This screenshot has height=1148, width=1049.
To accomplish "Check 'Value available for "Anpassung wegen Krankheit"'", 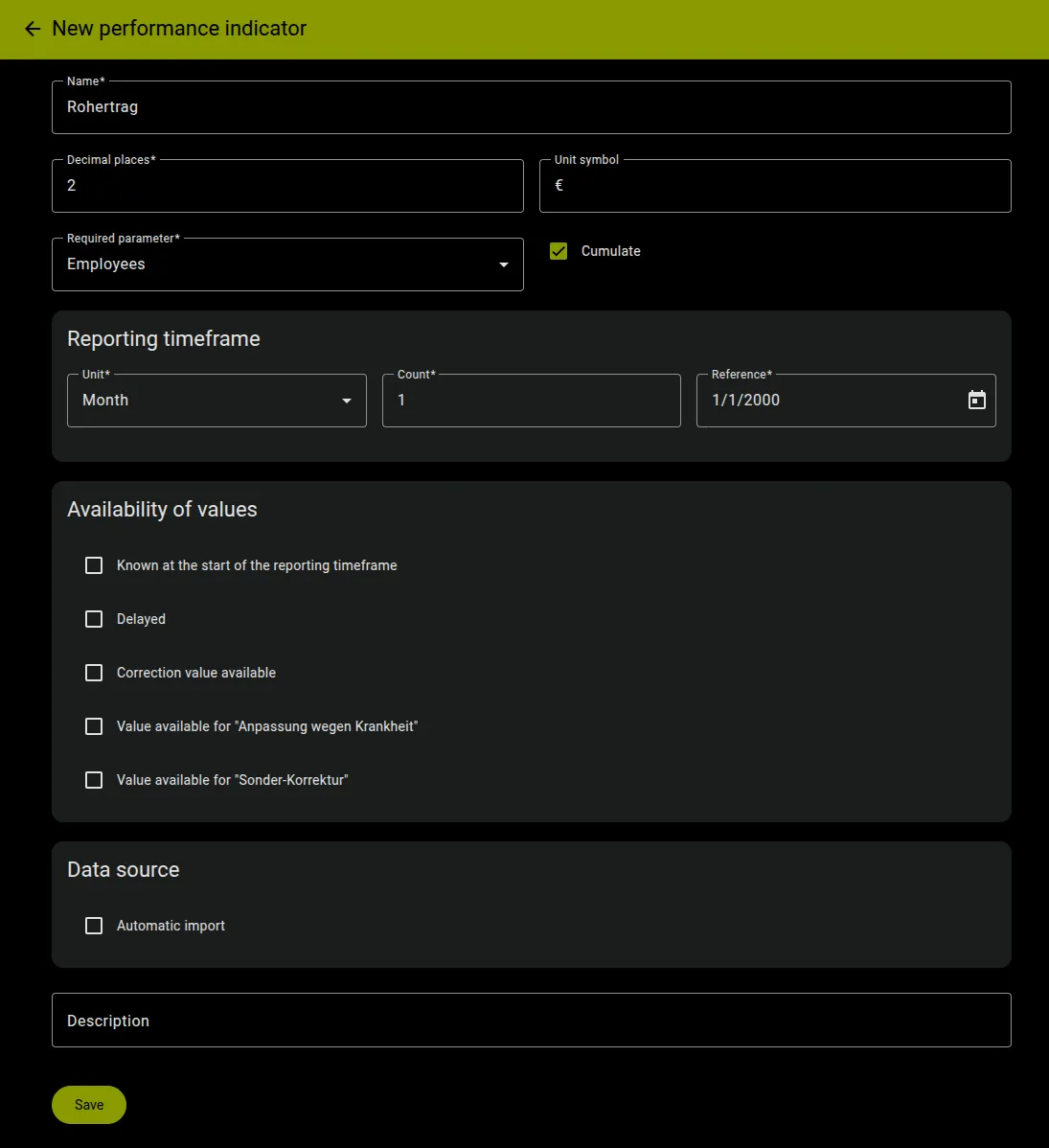I will pos(93,726).
